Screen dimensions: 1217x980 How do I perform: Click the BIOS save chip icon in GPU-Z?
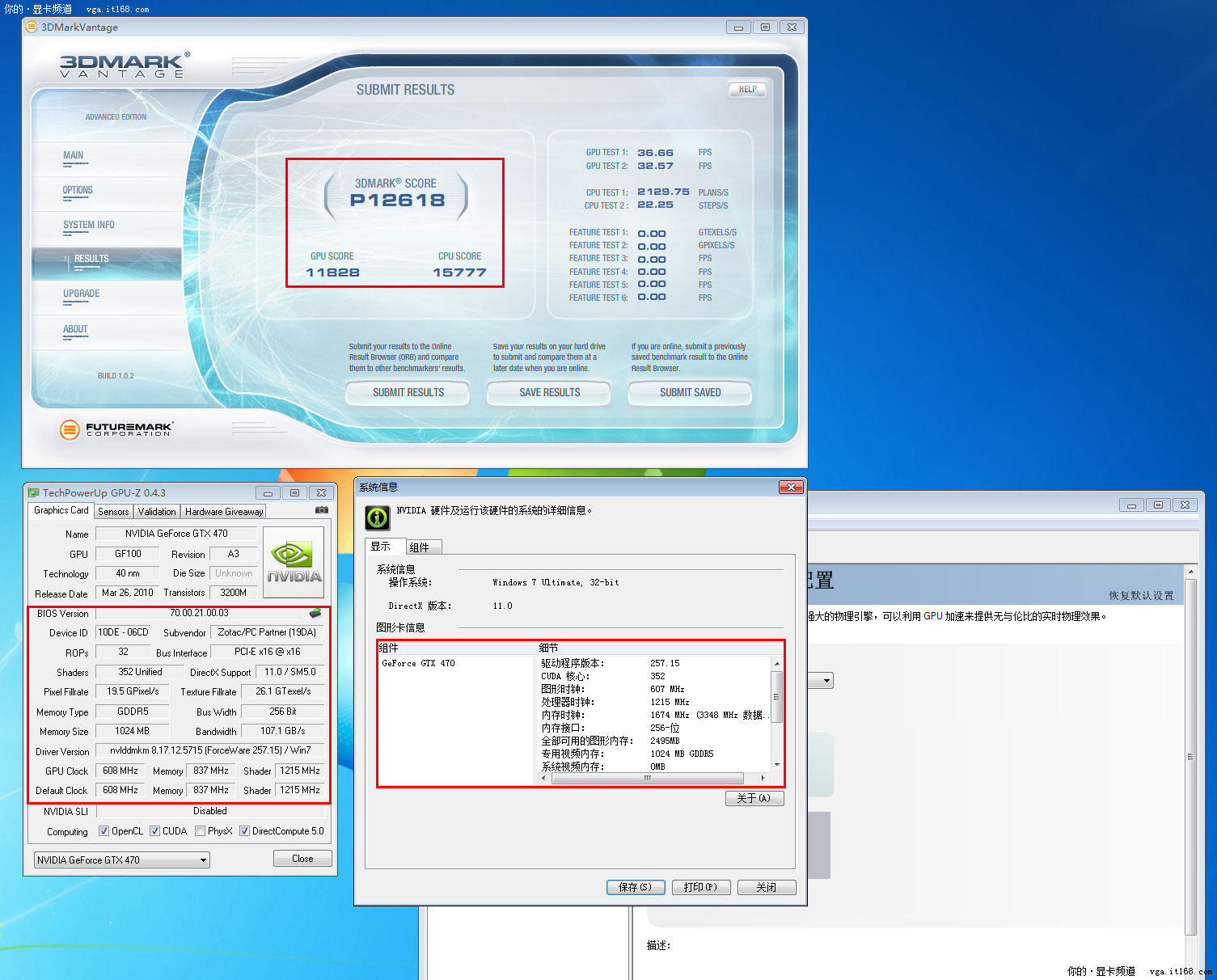(315, 613)
